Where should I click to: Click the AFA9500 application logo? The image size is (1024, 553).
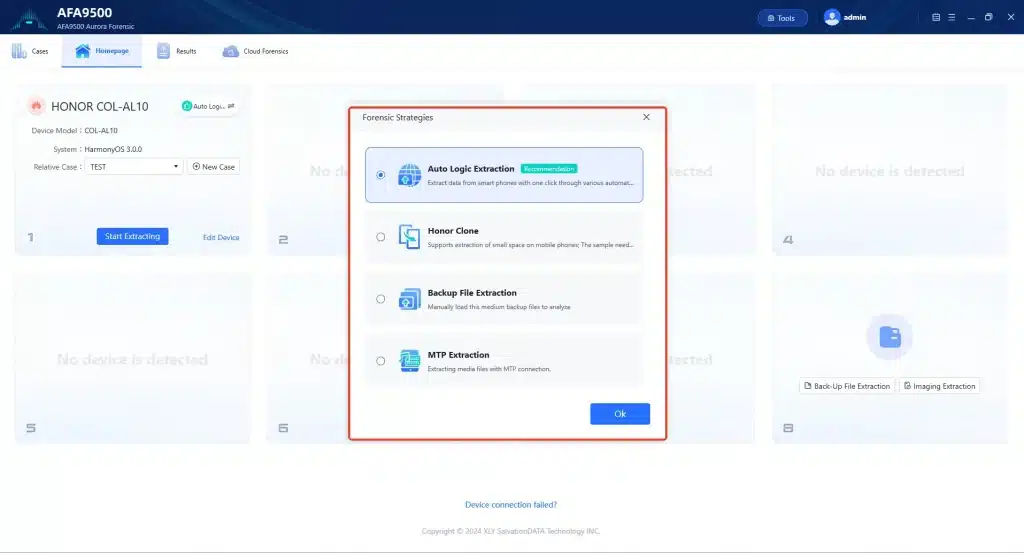(29, 18)
